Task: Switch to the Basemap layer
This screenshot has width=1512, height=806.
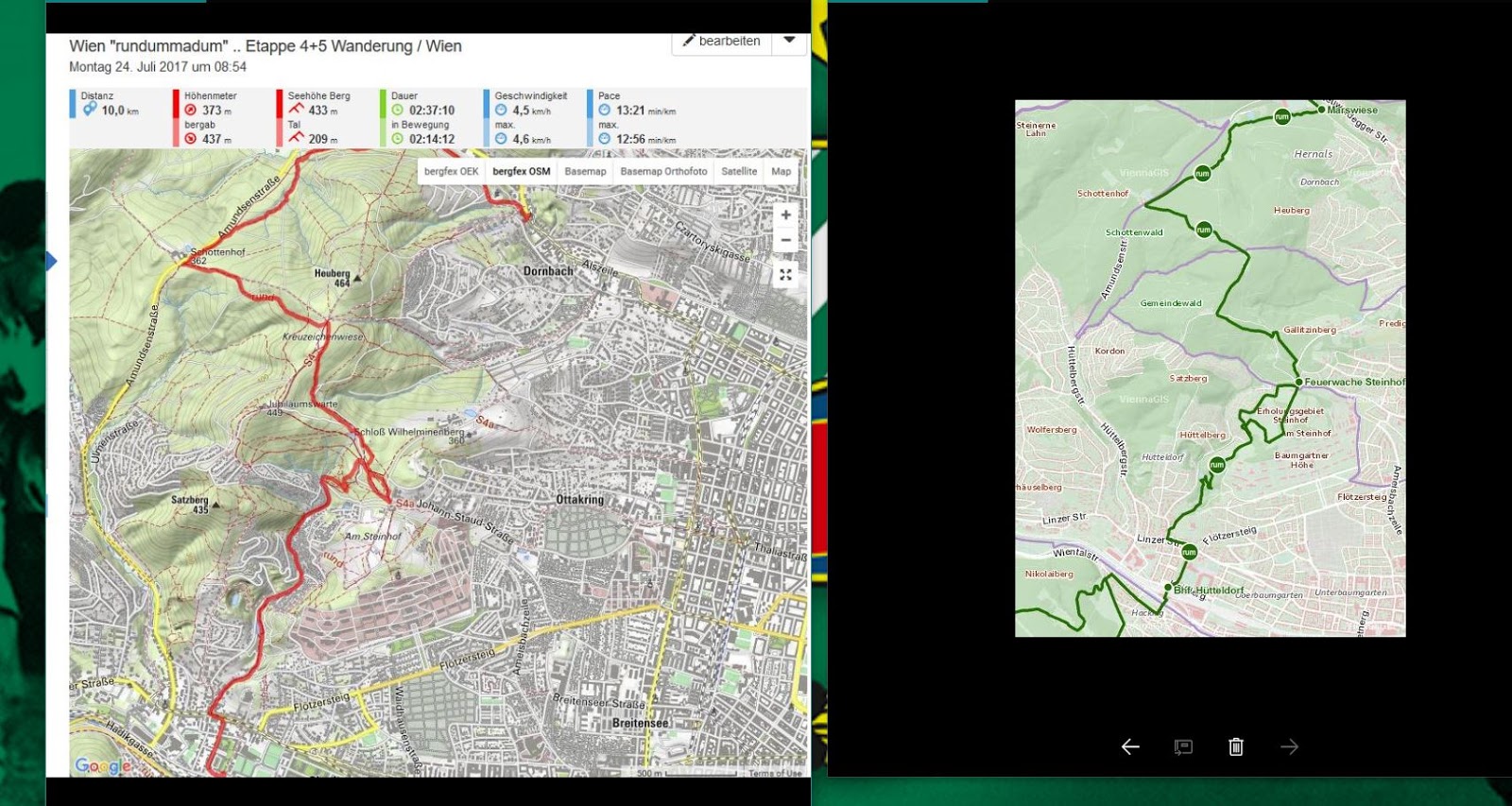Action: [x=585, y=171]
